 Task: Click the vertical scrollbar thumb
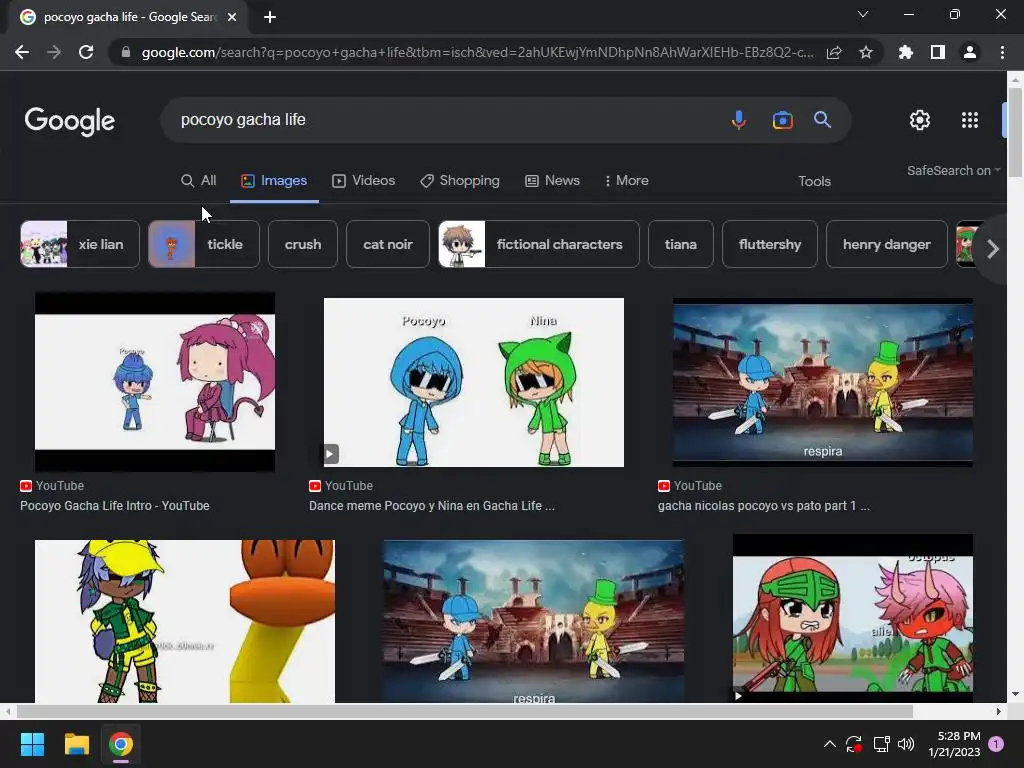(1015, 131)
